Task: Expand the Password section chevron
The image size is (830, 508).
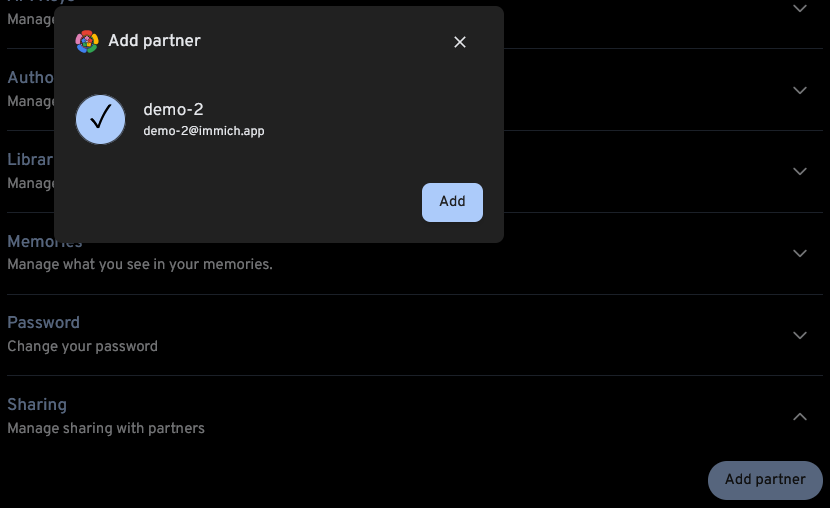Action: pos(799,335)
